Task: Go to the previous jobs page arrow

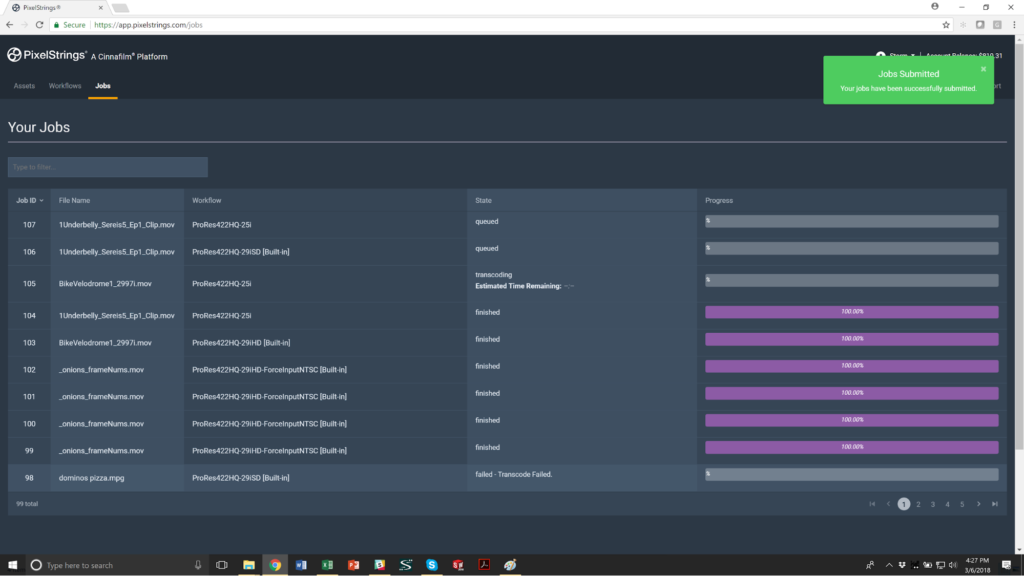Action: (x=888, y=504)
